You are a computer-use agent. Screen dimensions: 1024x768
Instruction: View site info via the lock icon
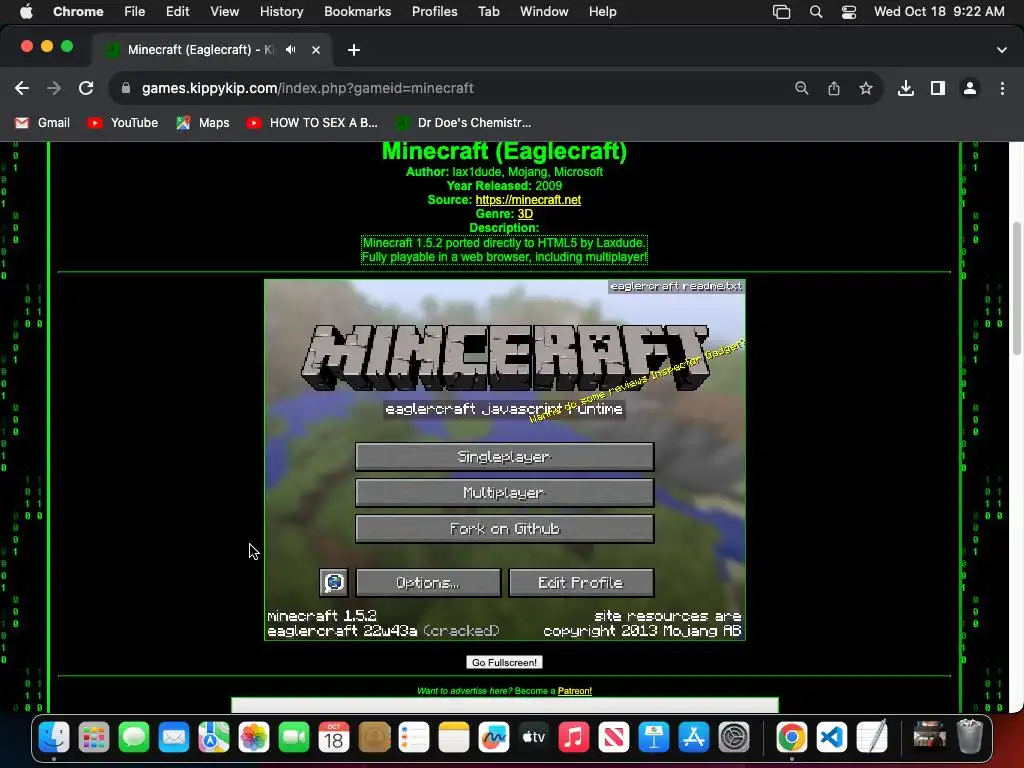126,88
